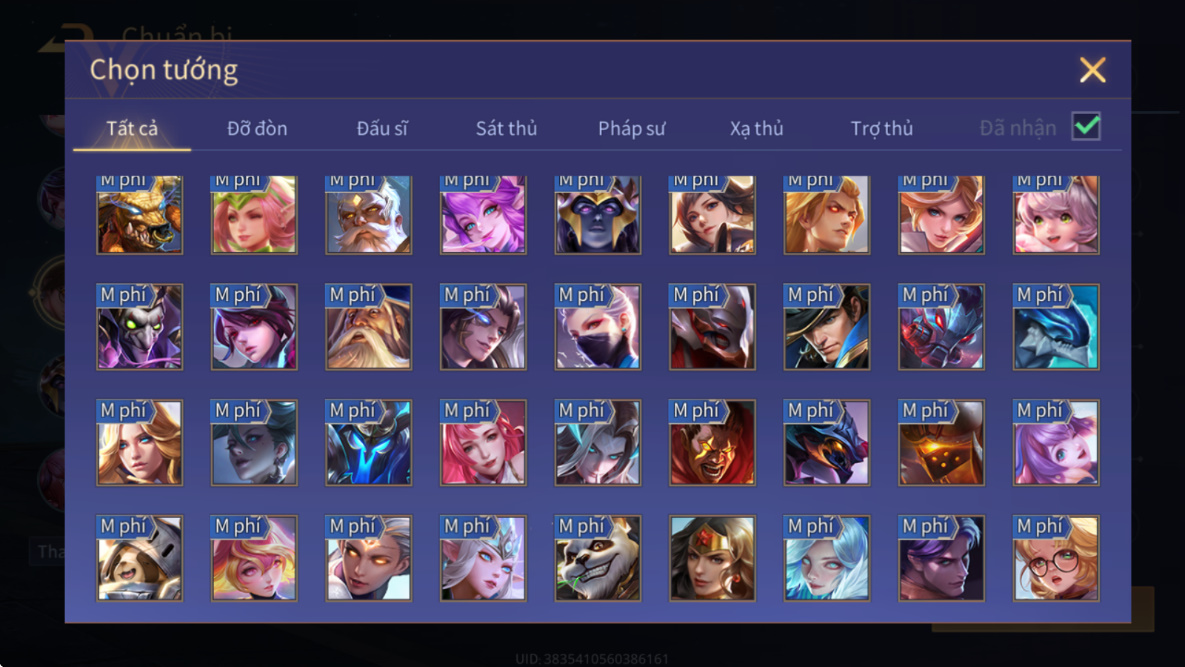Show the Pháp sư hero category
The height and width of the screenshot is (667, 1185).
click(x=632, y=128)
